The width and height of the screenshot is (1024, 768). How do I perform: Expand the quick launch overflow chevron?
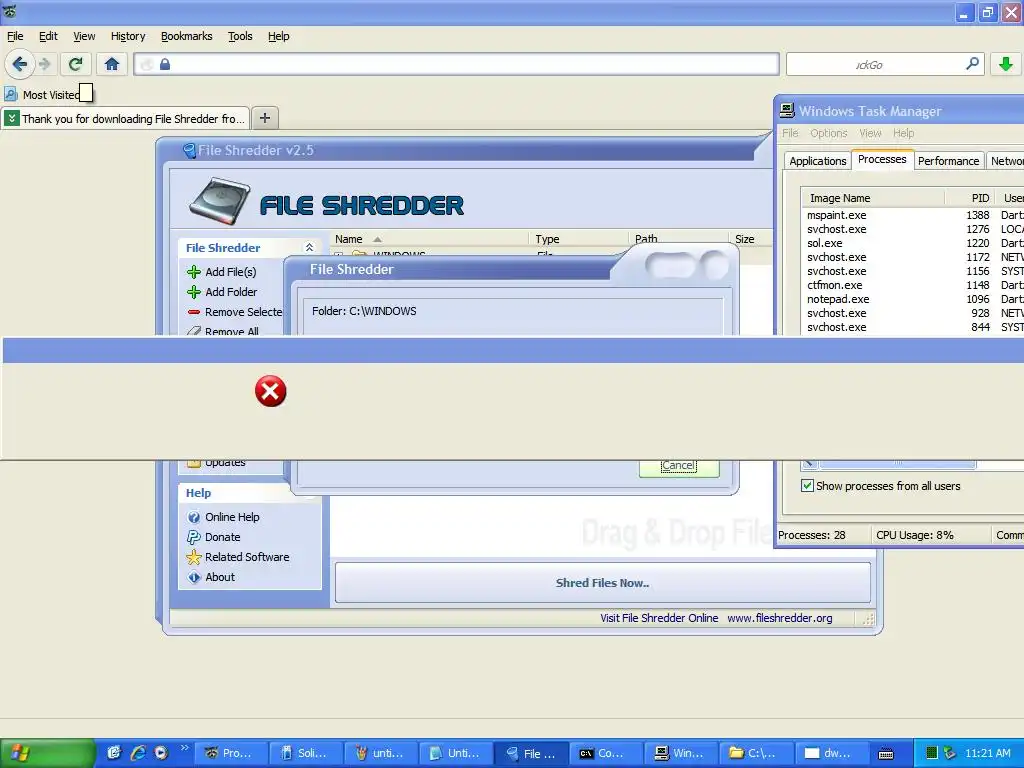[184, 748]
